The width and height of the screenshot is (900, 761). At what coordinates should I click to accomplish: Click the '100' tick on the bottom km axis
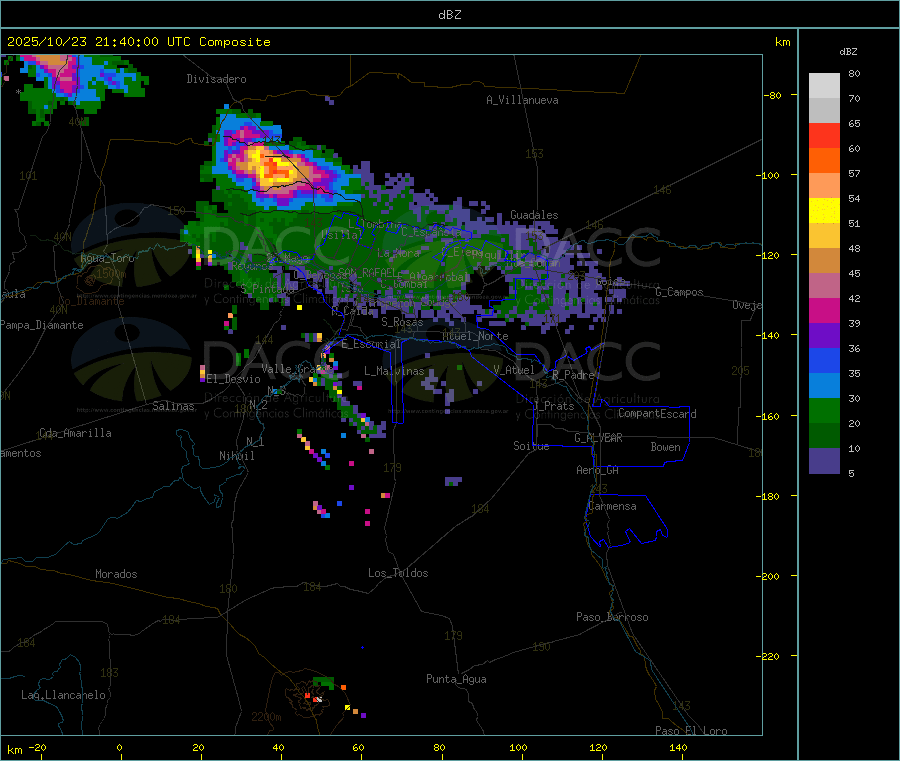pos(518,747)
